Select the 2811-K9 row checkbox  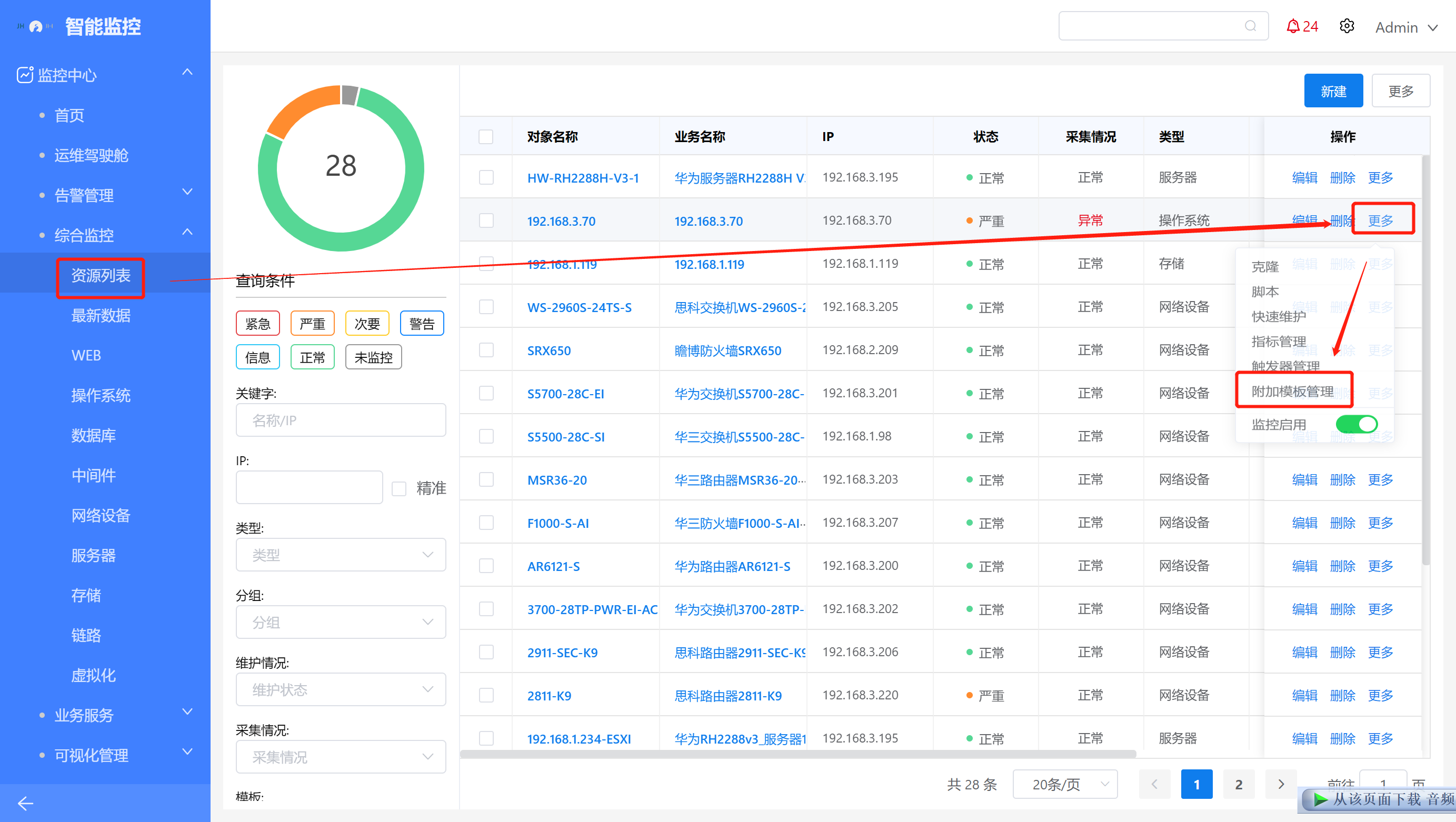tap(485, 695)
